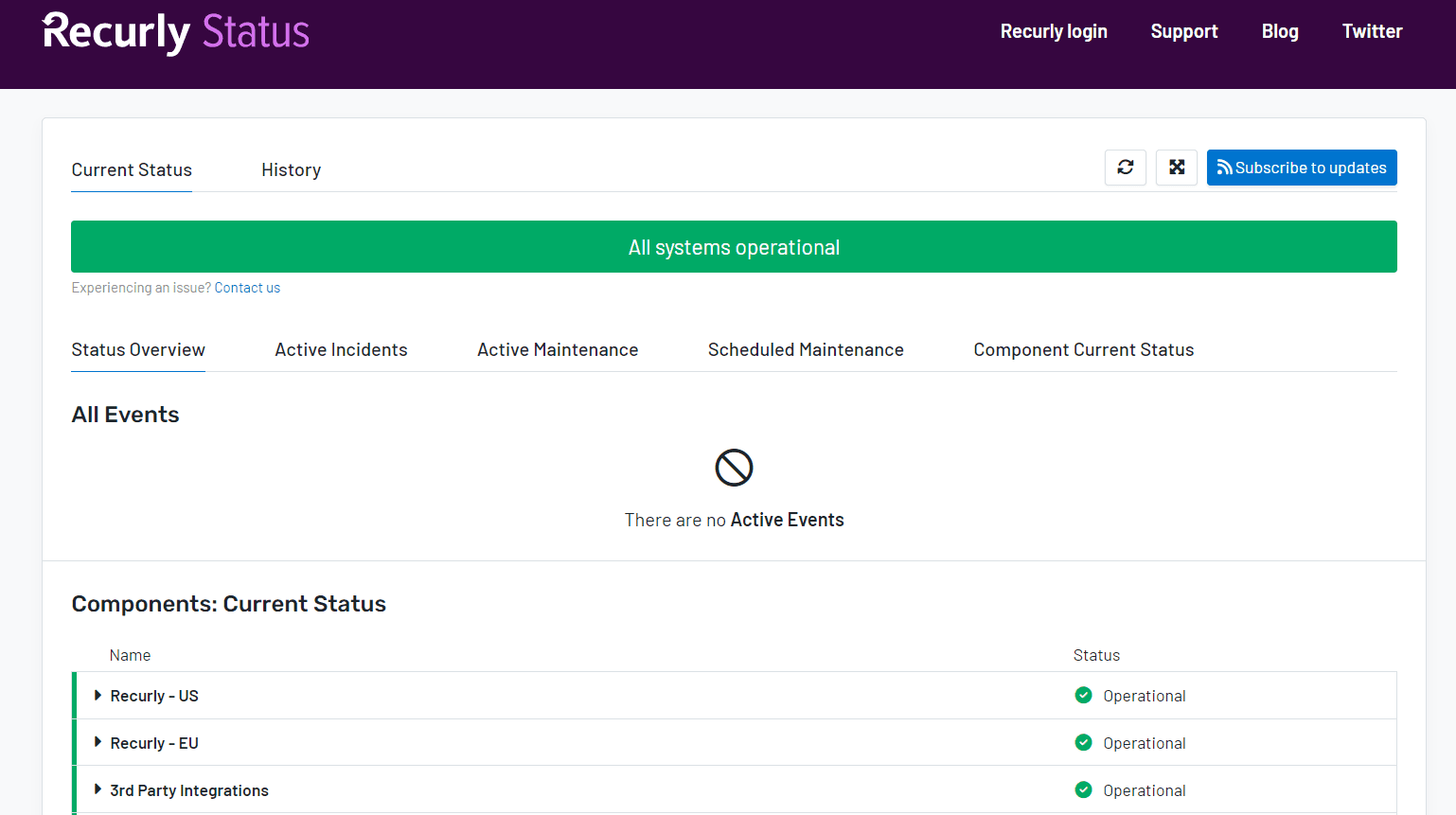
Task: Visit the Blog from the top bar
Action: 1280,31
